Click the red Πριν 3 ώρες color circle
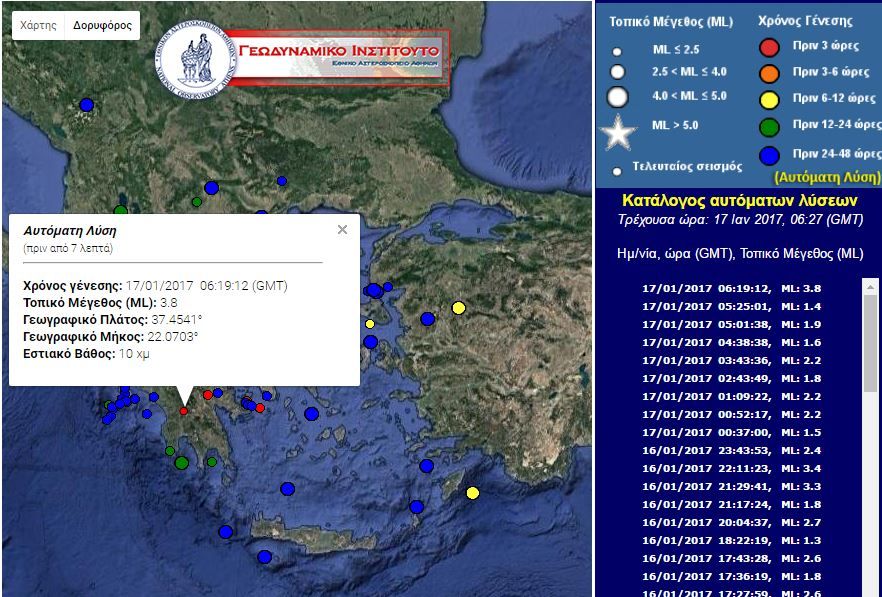This screenshot has width=882, height=597. [x=767, y=47]
